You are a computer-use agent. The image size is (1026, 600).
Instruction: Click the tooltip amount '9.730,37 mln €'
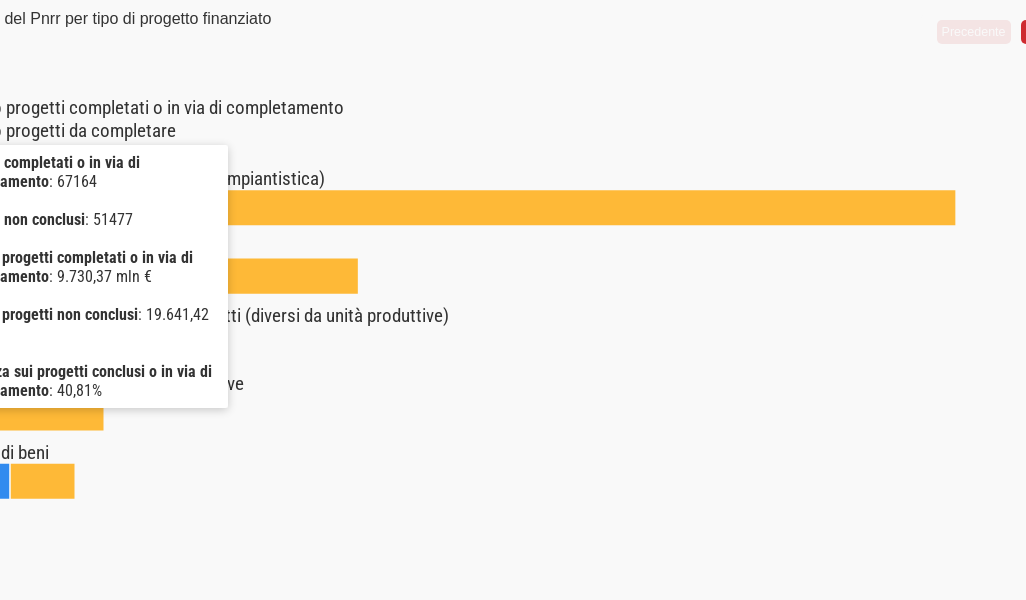tap(104, 277)
